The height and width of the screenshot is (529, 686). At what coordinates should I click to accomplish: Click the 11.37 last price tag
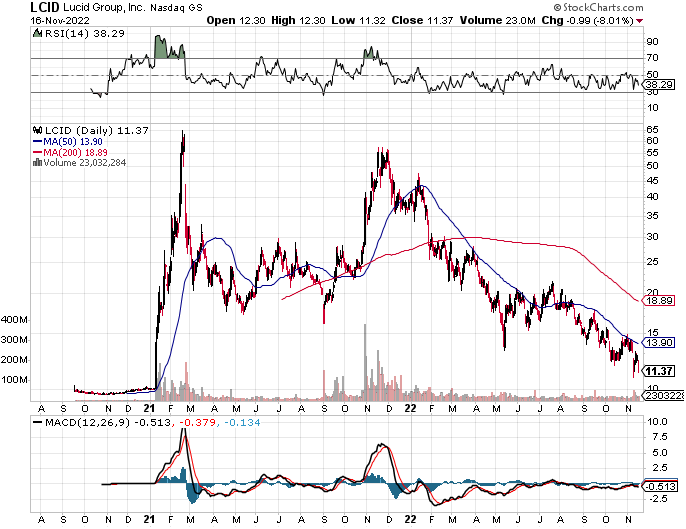[x=658, y=371]
